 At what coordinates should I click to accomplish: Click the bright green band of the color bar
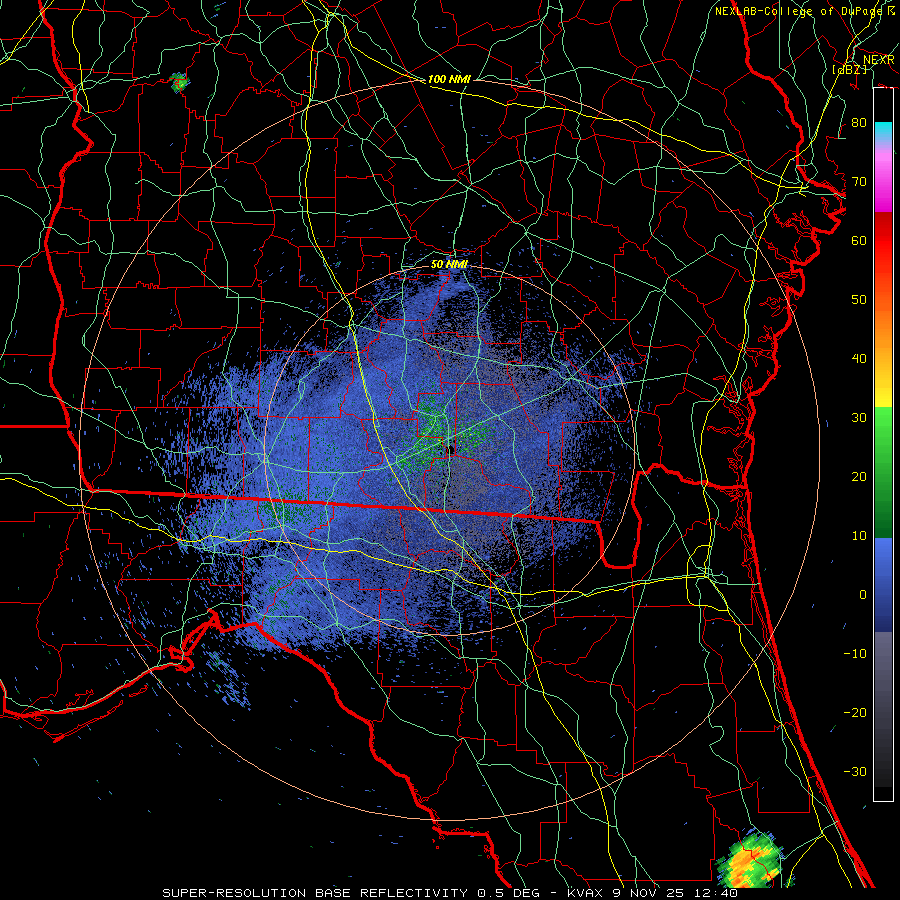tap(883, 436)
